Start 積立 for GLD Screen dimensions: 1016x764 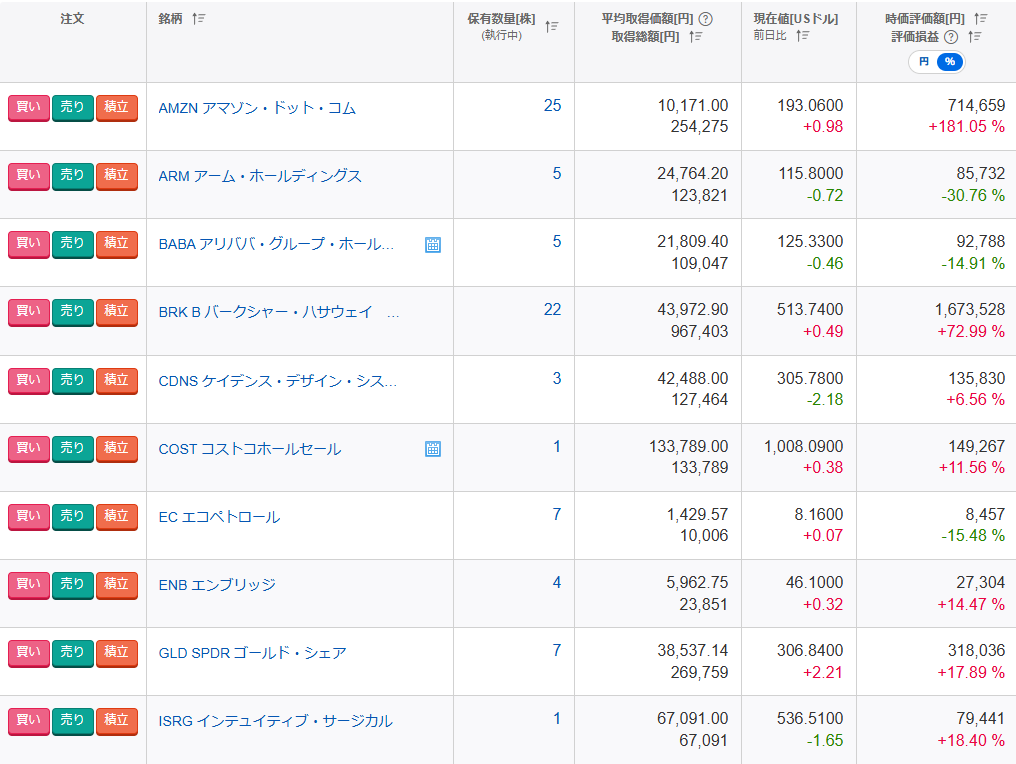(117, 653)
